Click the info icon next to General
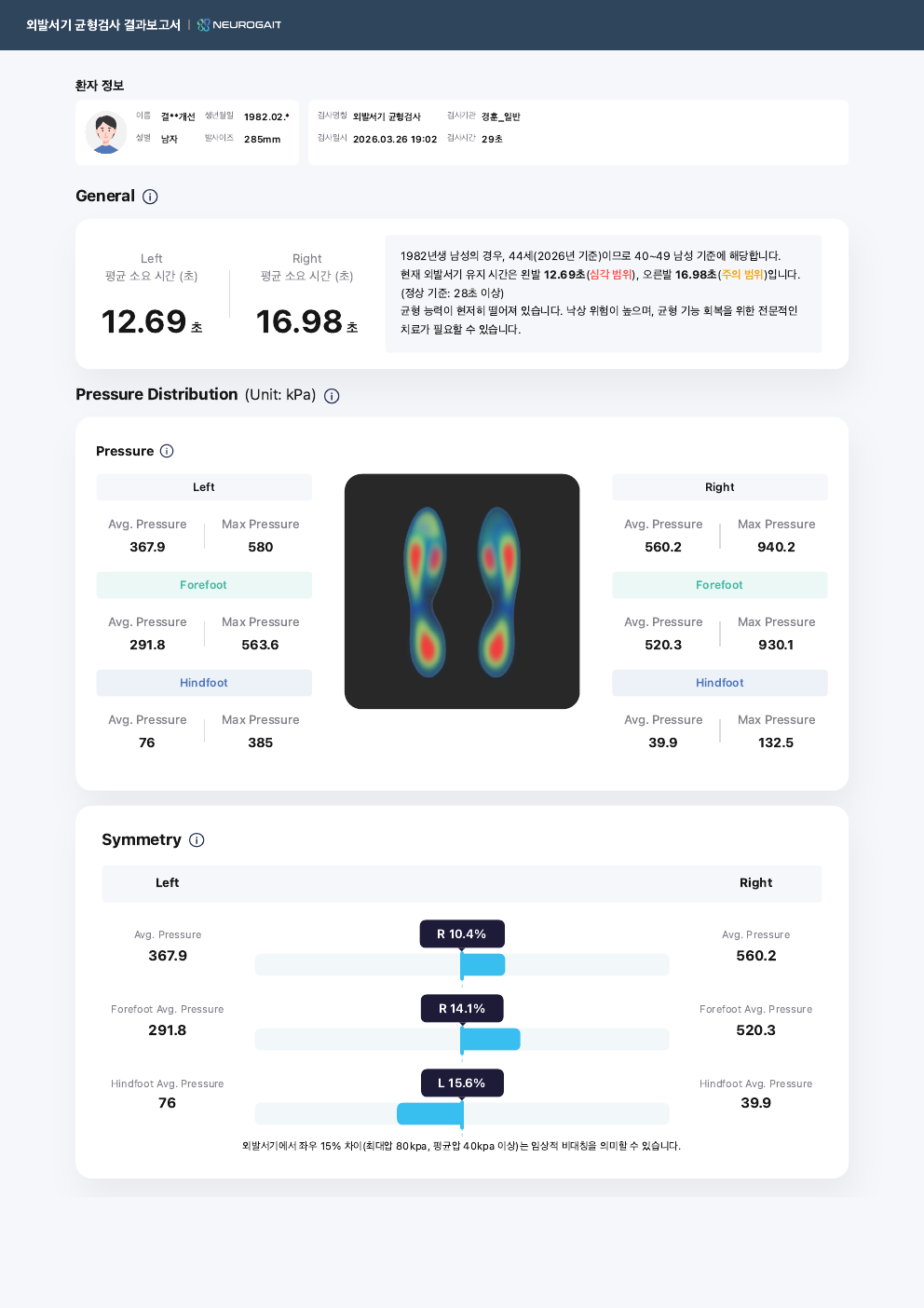Viewport: 924px width, 1308px height. (x=150, y=197)
